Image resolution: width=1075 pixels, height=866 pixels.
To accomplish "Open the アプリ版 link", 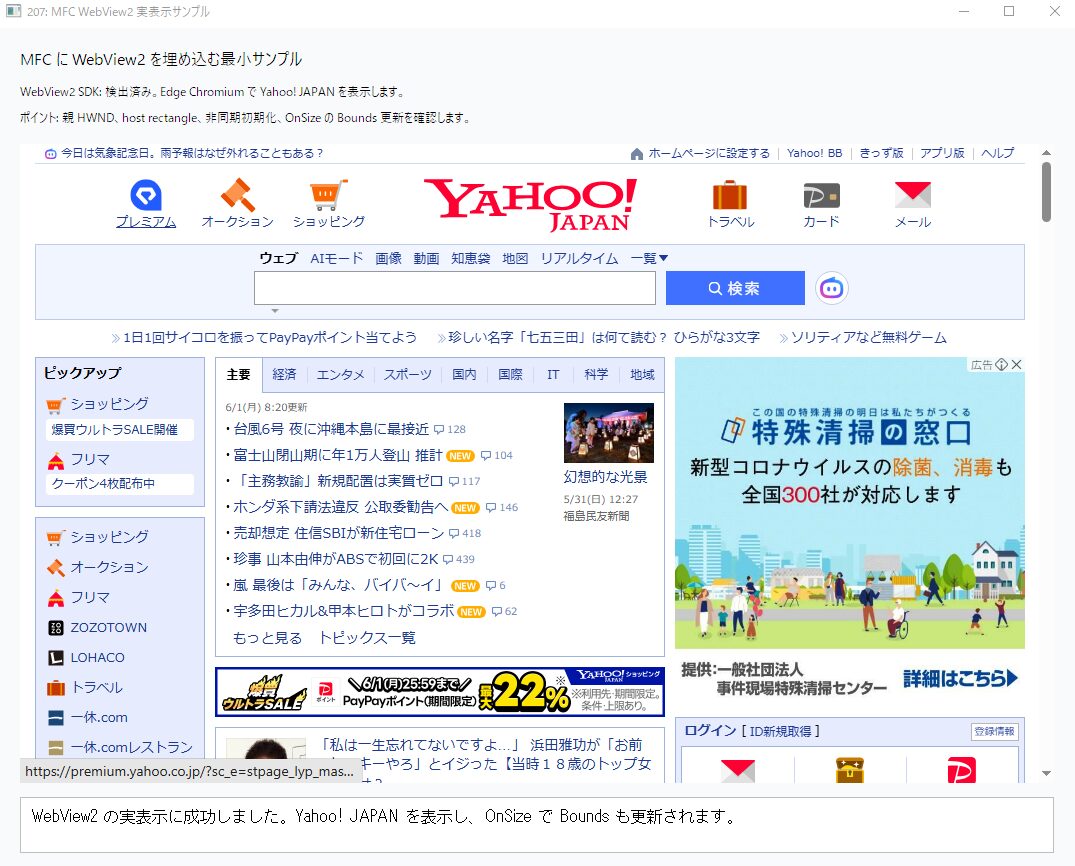I will coord(942,154).
